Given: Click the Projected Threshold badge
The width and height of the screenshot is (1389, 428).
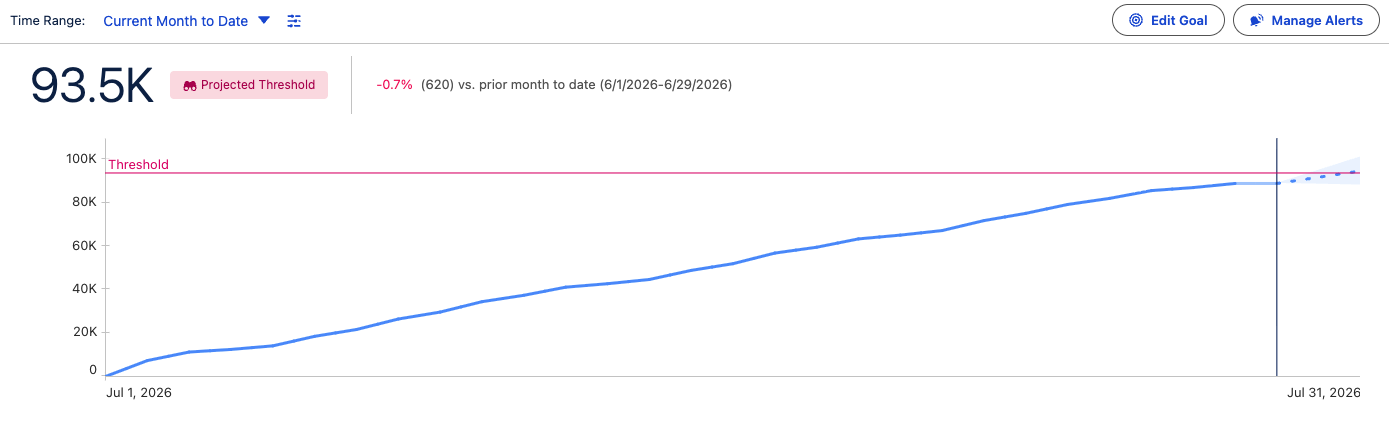Looking at the screenshot, I should click(249, 85).
